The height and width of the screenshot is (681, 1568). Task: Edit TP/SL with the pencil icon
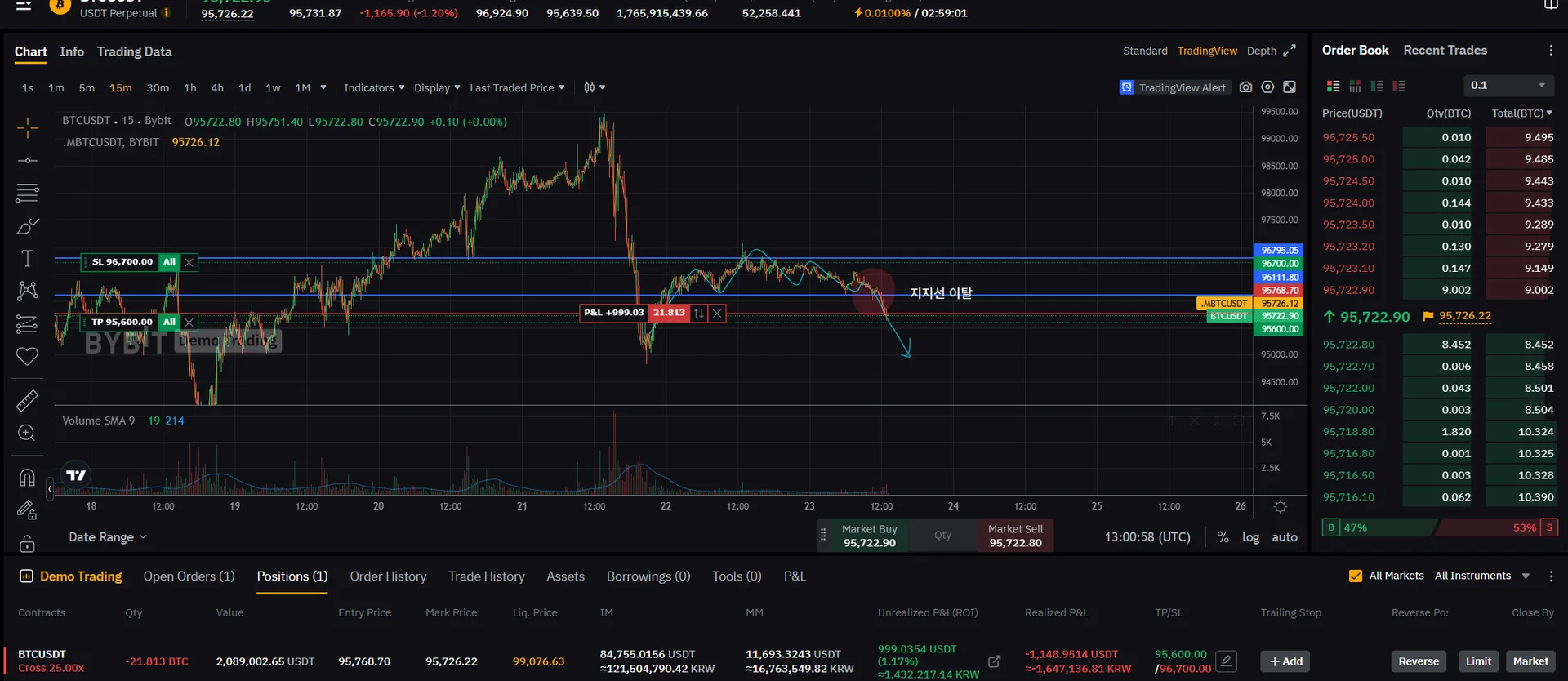1226,661
